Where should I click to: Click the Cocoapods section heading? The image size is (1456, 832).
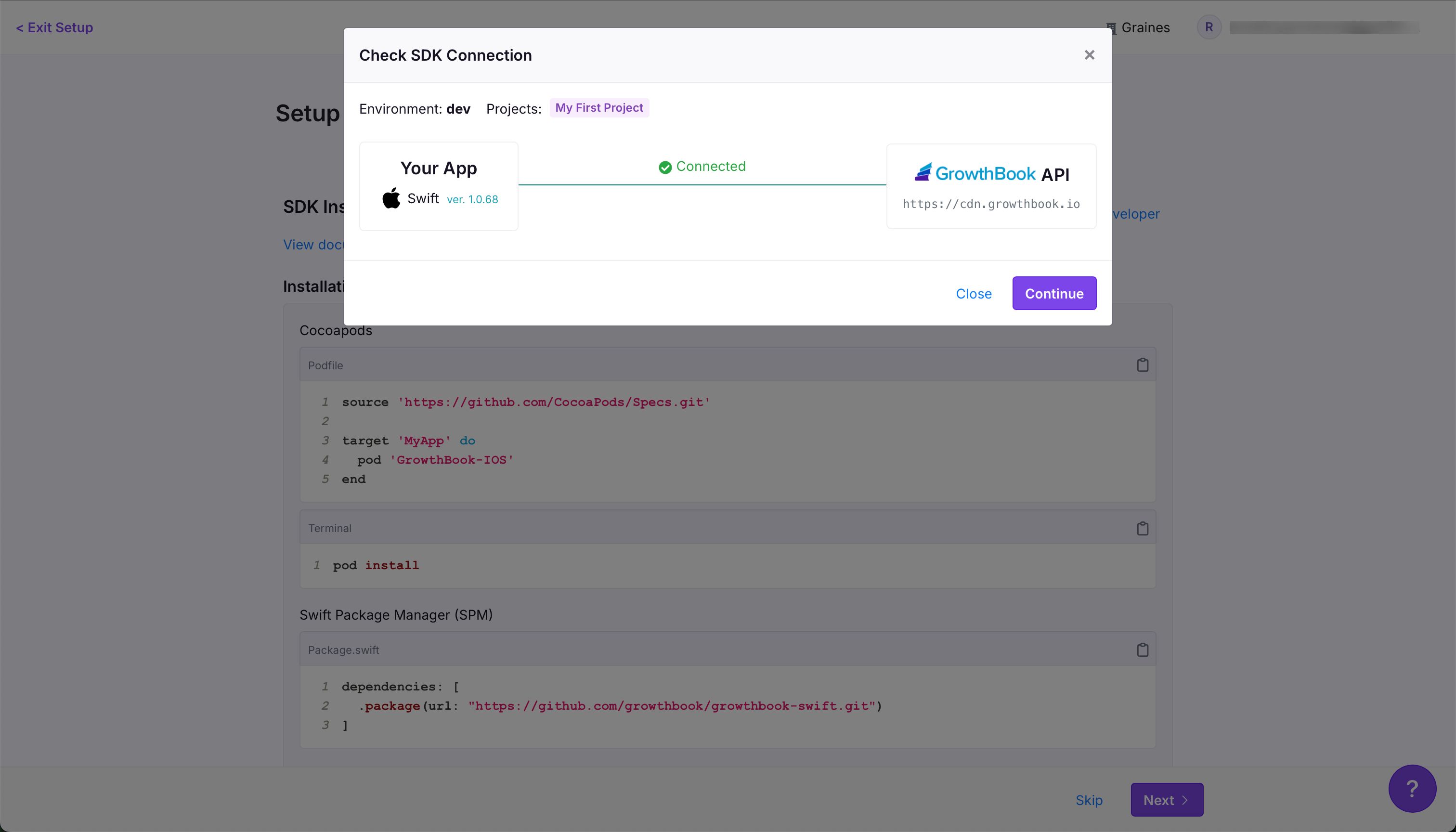[x=336, y=330]
